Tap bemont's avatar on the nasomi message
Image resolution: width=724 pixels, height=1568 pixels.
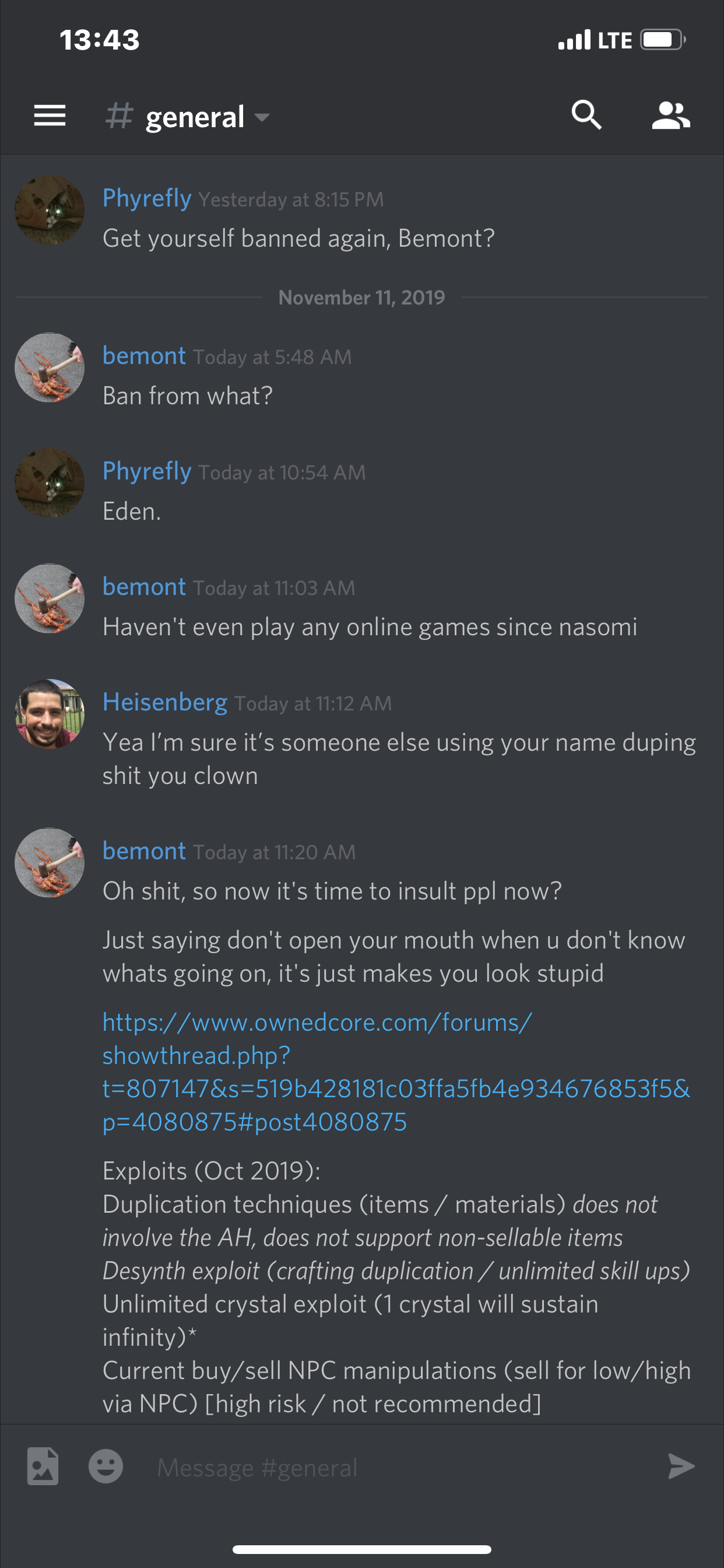tap(50, 598)
